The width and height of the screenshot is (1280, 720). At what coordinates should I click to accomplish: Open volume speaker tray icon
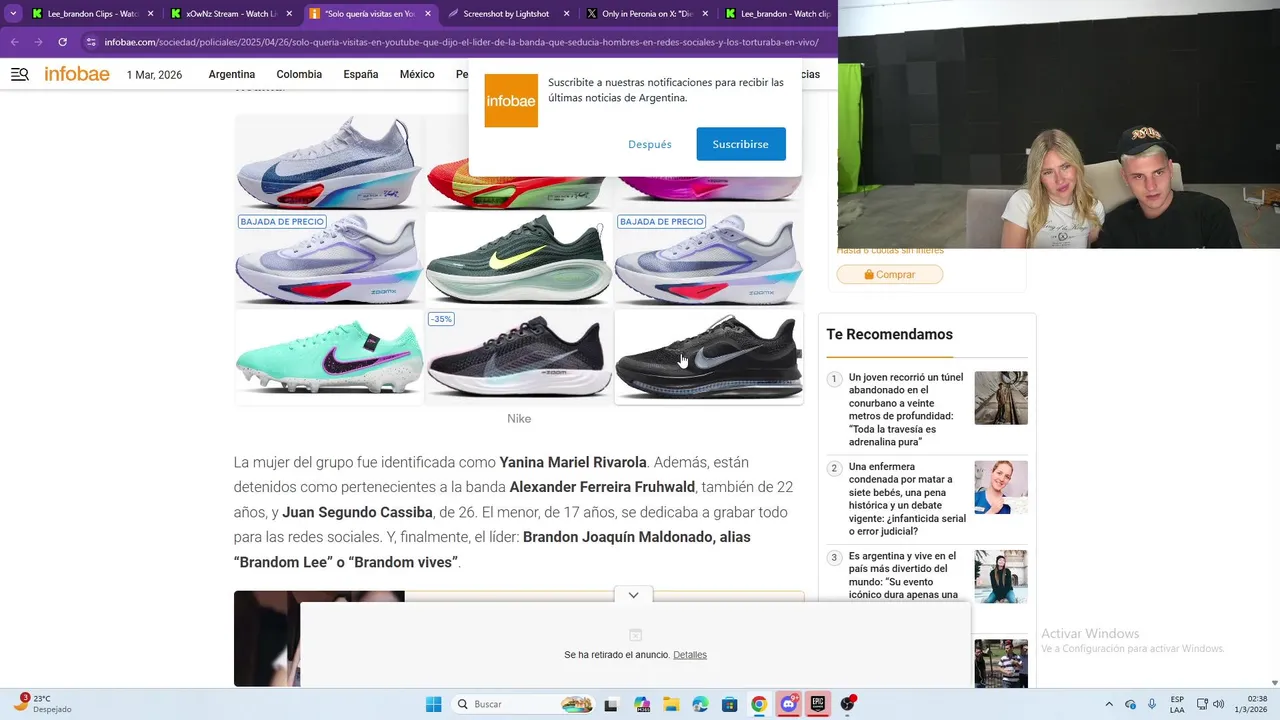(1219, 704)
